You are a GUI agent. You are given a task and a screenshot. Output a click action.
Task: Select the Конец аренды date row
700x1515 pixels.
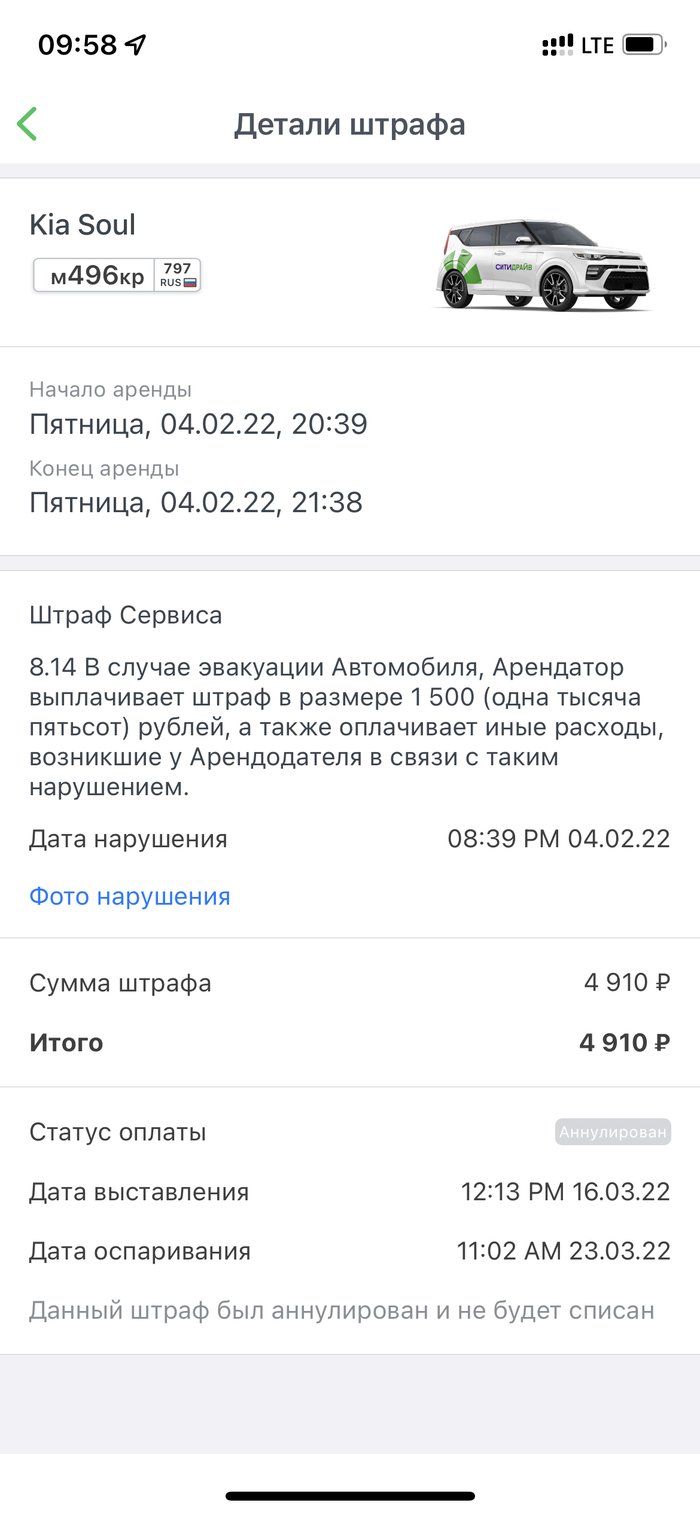pyautogui.click(x=195, y=502)
